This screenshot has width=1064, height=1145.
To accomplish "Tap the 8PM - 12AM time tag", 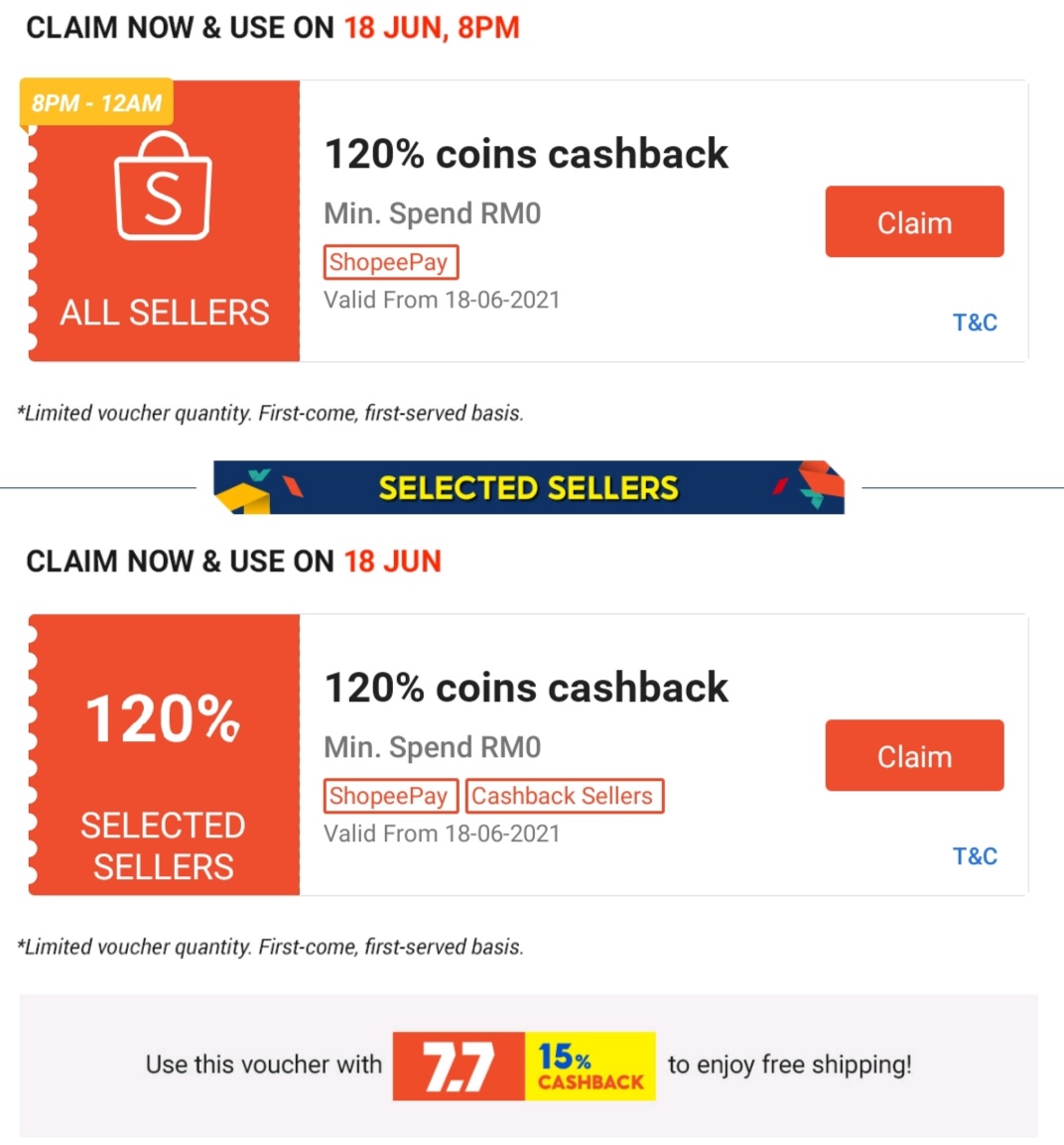I will pos(96,103).
